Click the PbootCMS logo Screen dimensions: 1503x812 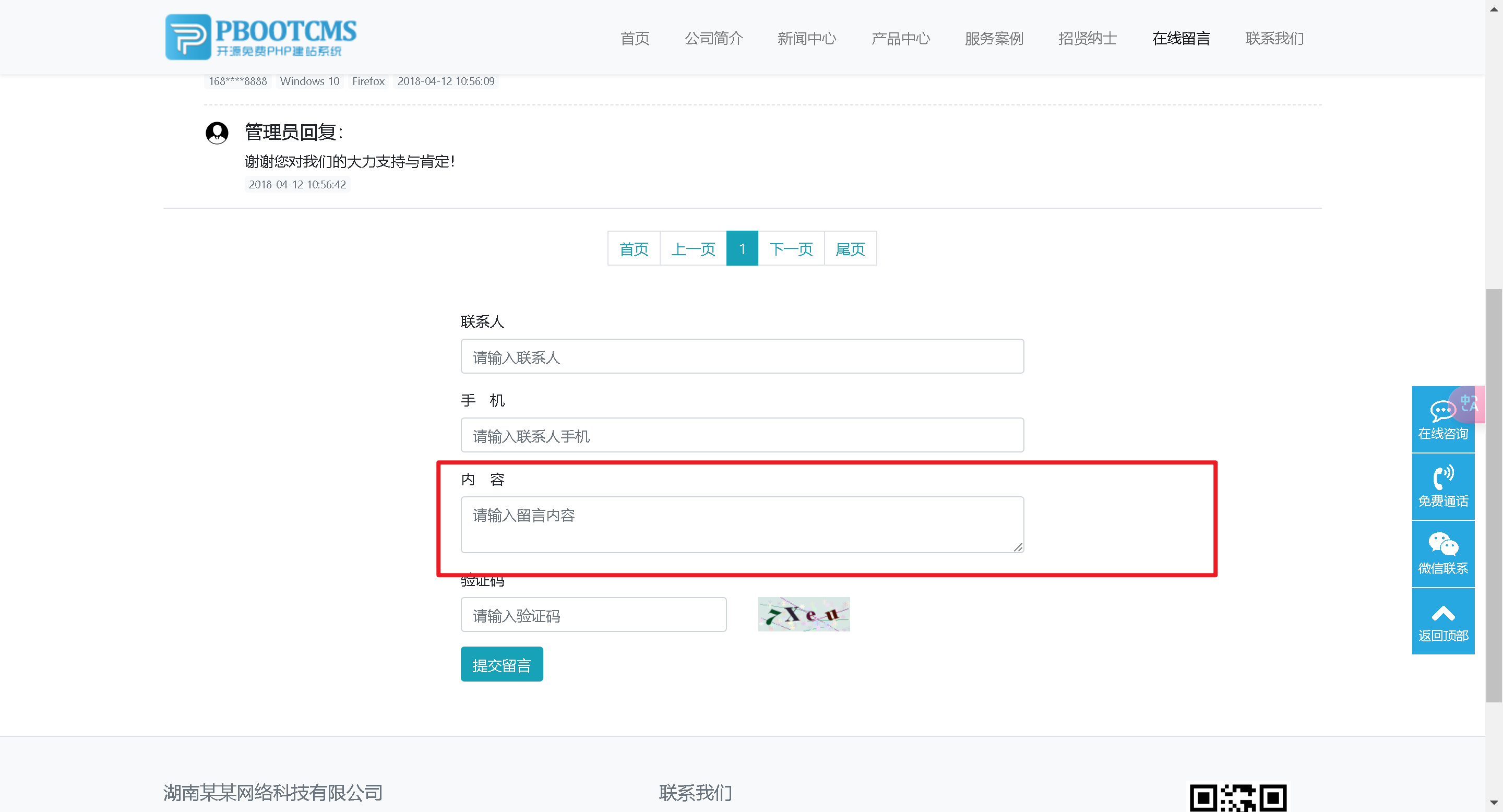point(260,37)
